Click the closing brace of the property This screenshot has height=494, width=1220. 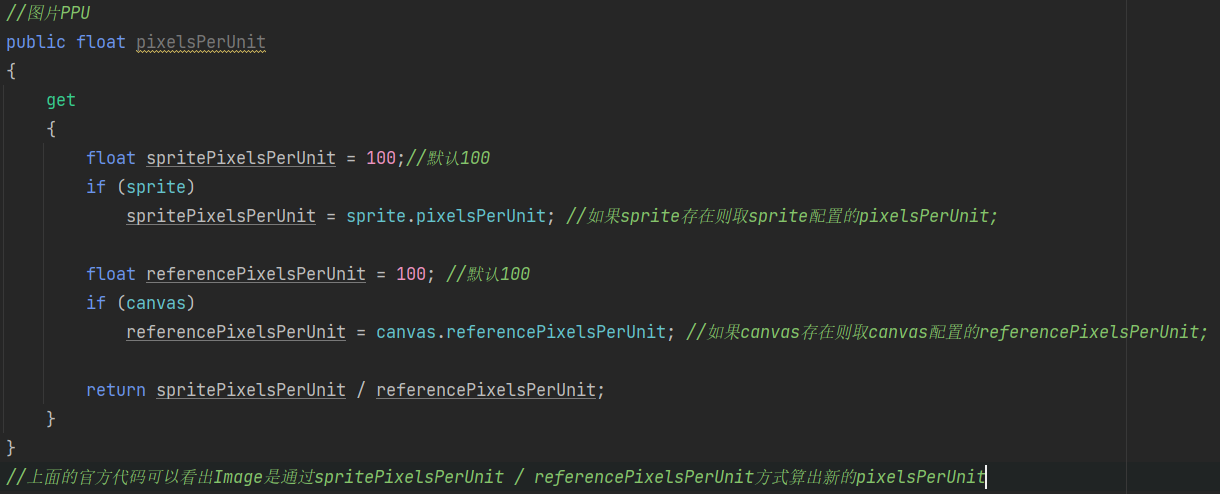point(11,446)
